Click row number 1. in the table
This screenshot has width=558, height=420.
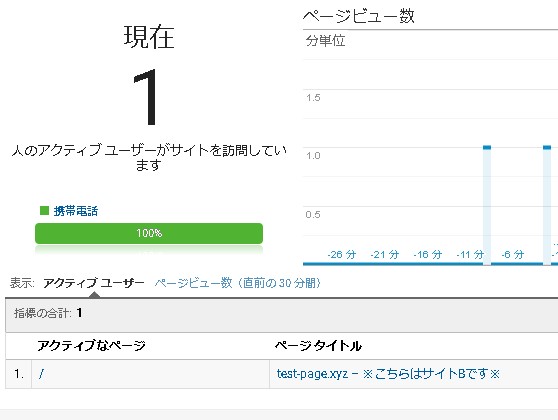[x=19, y=374]
